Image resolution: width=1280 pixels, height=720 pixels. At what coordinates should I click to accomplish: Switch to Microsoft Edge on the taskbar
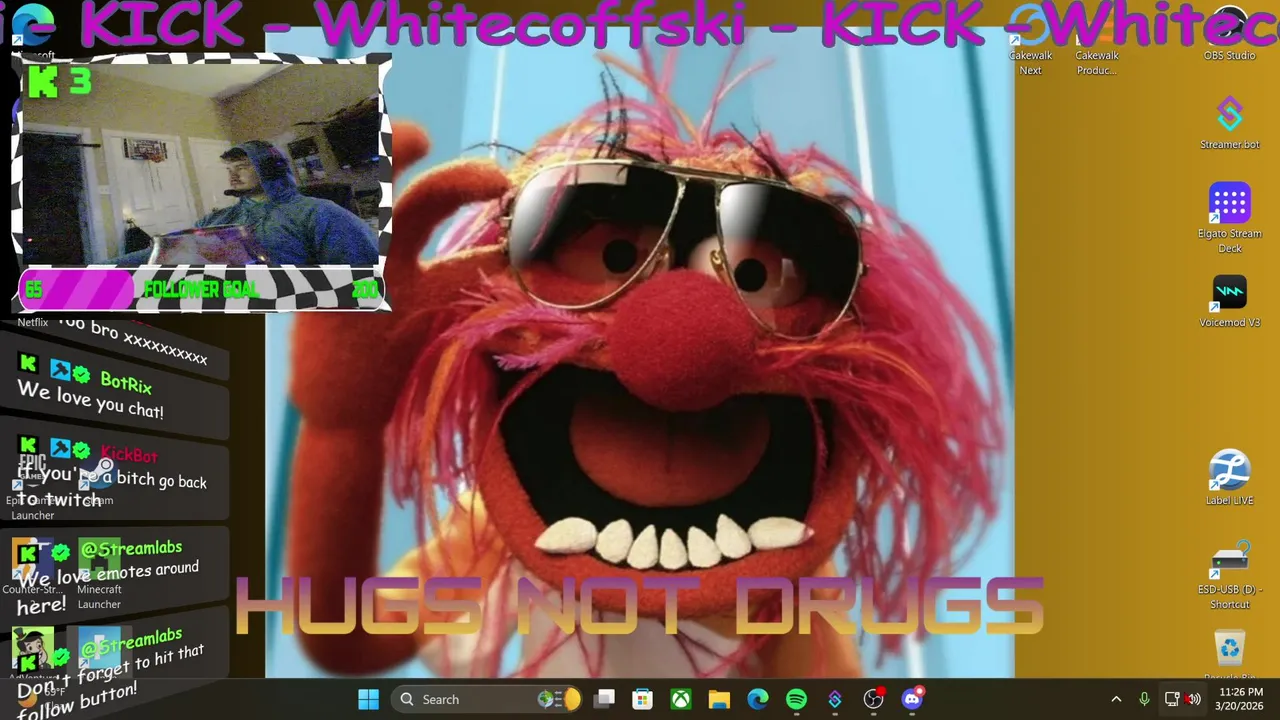click(758, 699)
